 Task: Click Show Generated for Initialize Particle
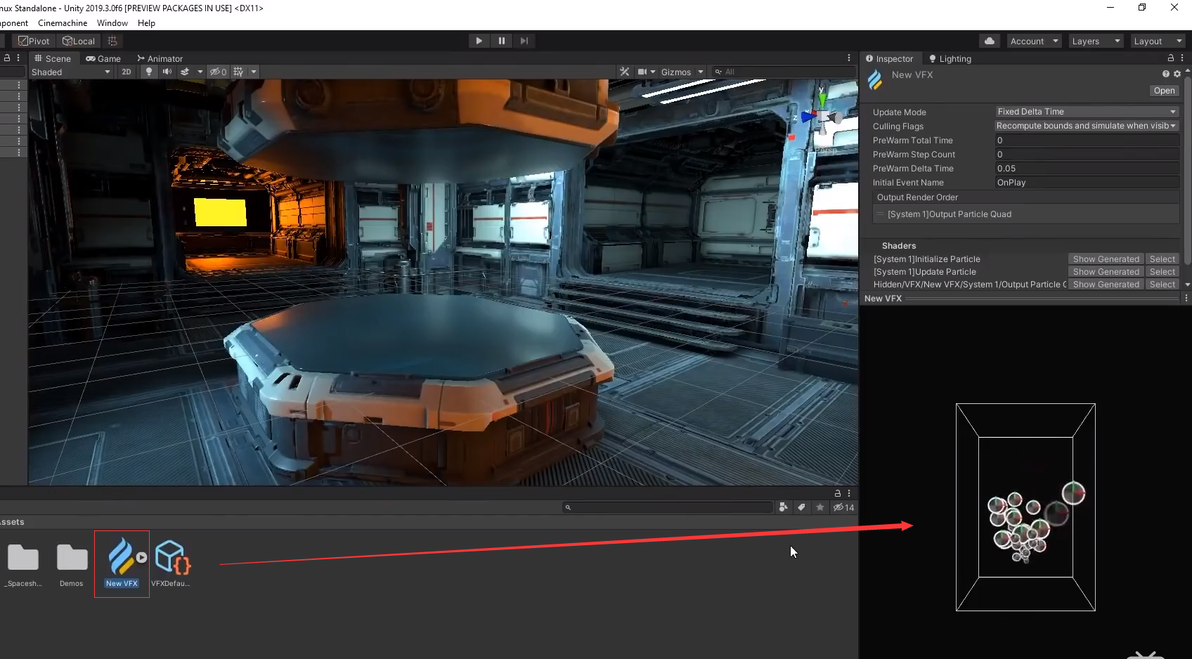pyautogui.click(x=1105, y=259)
